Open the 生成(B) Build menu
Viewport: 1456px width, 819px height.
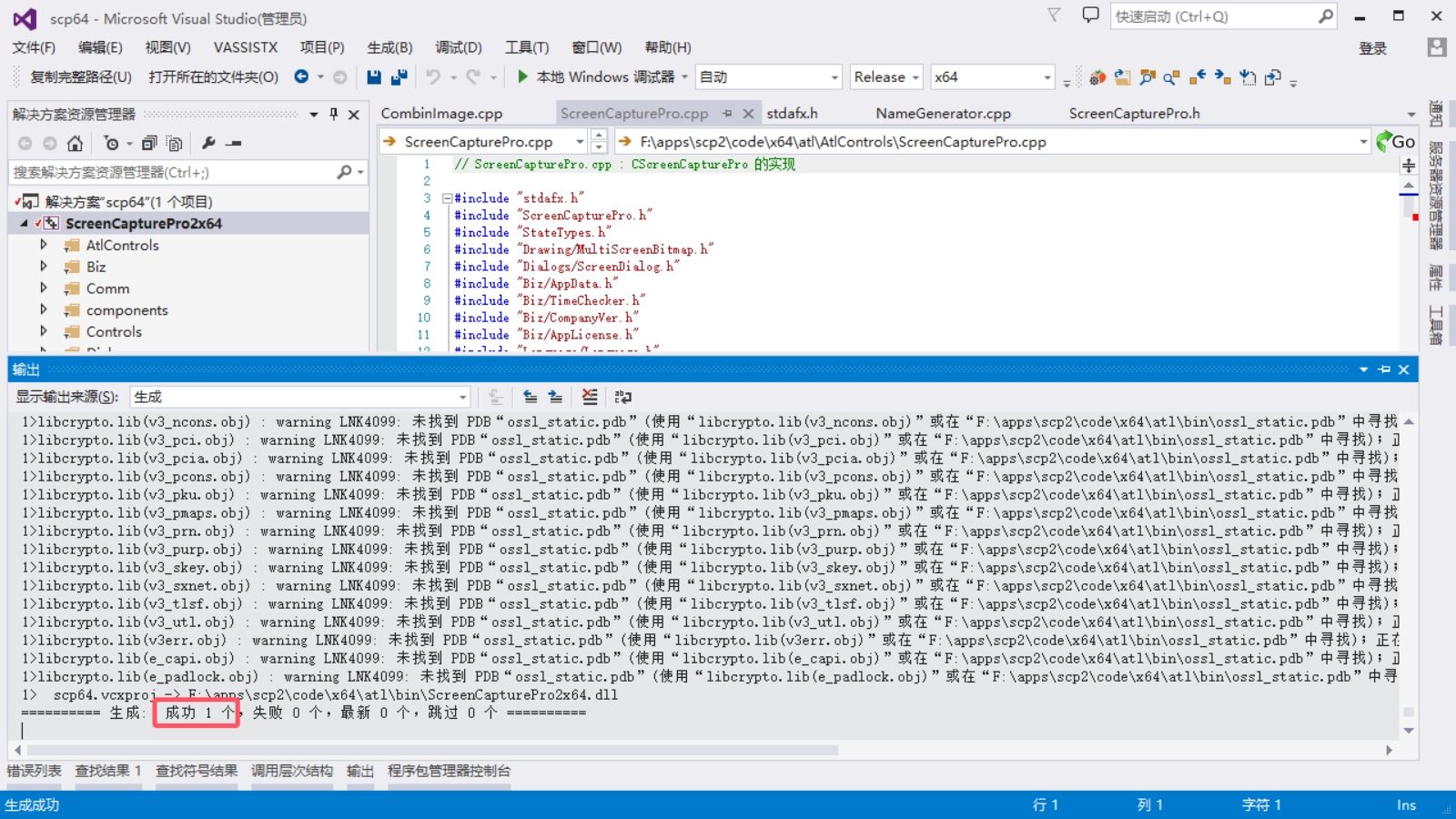pos(389,47)
